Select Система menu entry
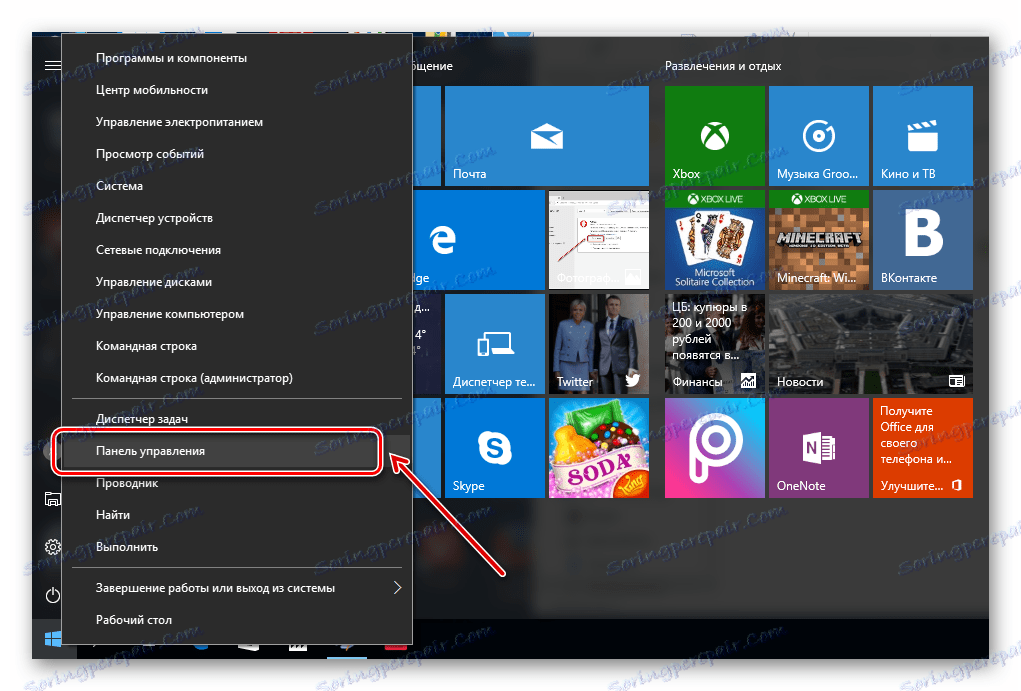1021x691 pixels. 237,186
